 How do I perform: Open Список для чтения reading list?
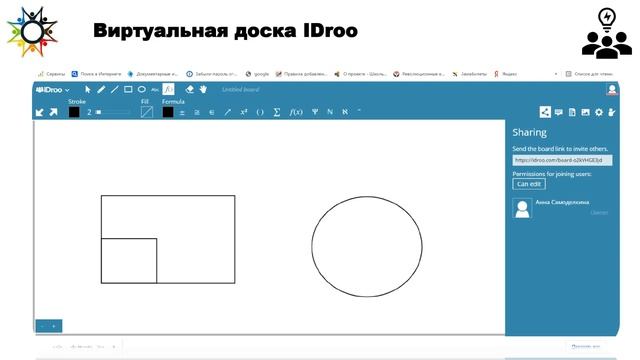(589, 74)
